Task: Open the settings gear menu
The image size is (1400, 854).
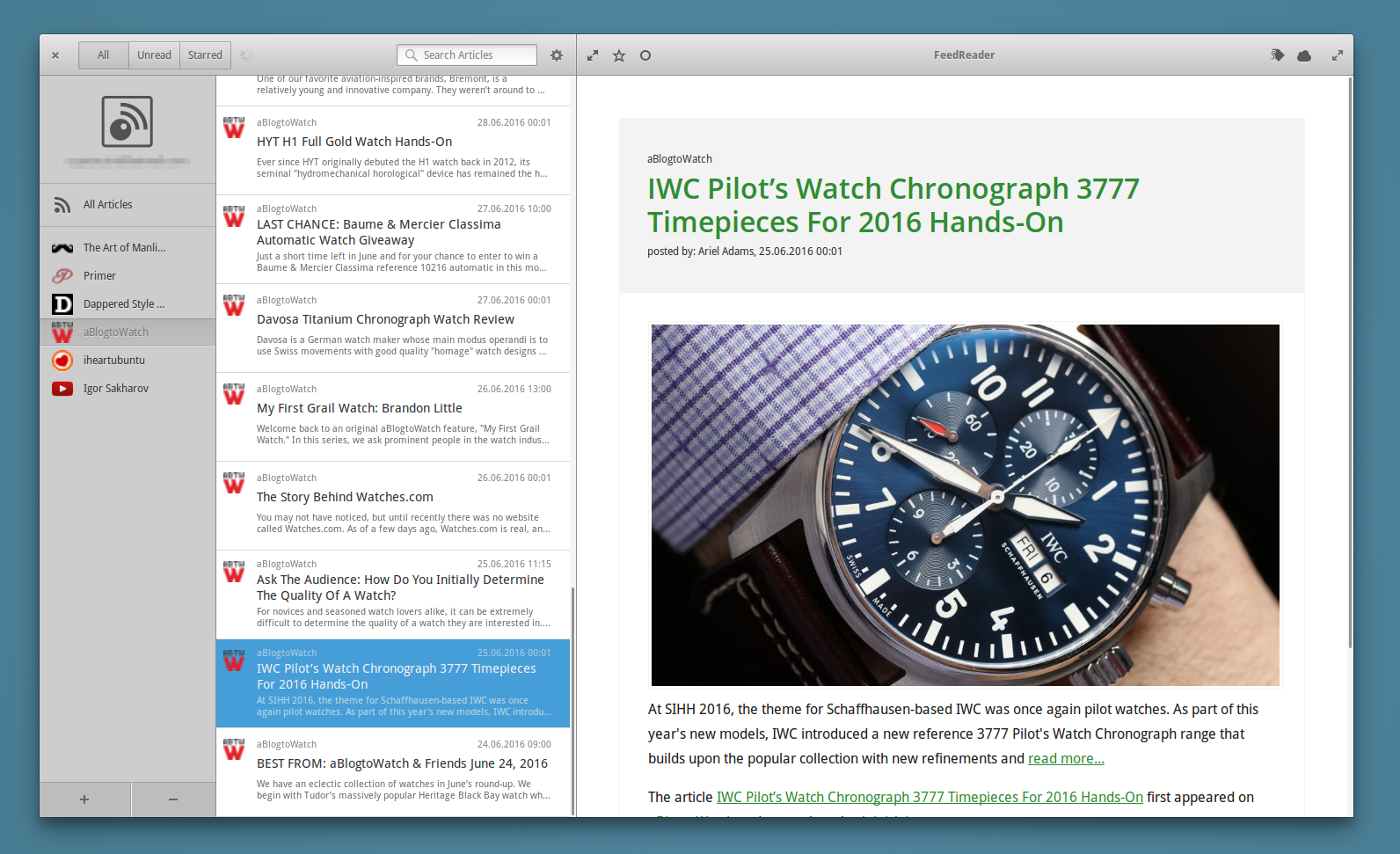Action: (557, 55)
